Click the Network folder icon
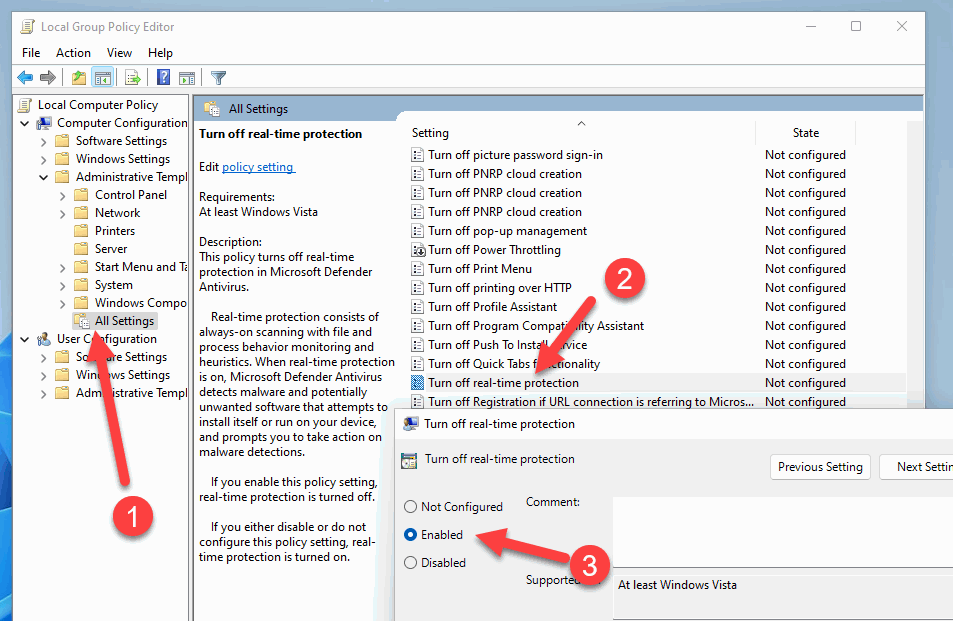This screenshot has width=953, height=621. [81, 213]
